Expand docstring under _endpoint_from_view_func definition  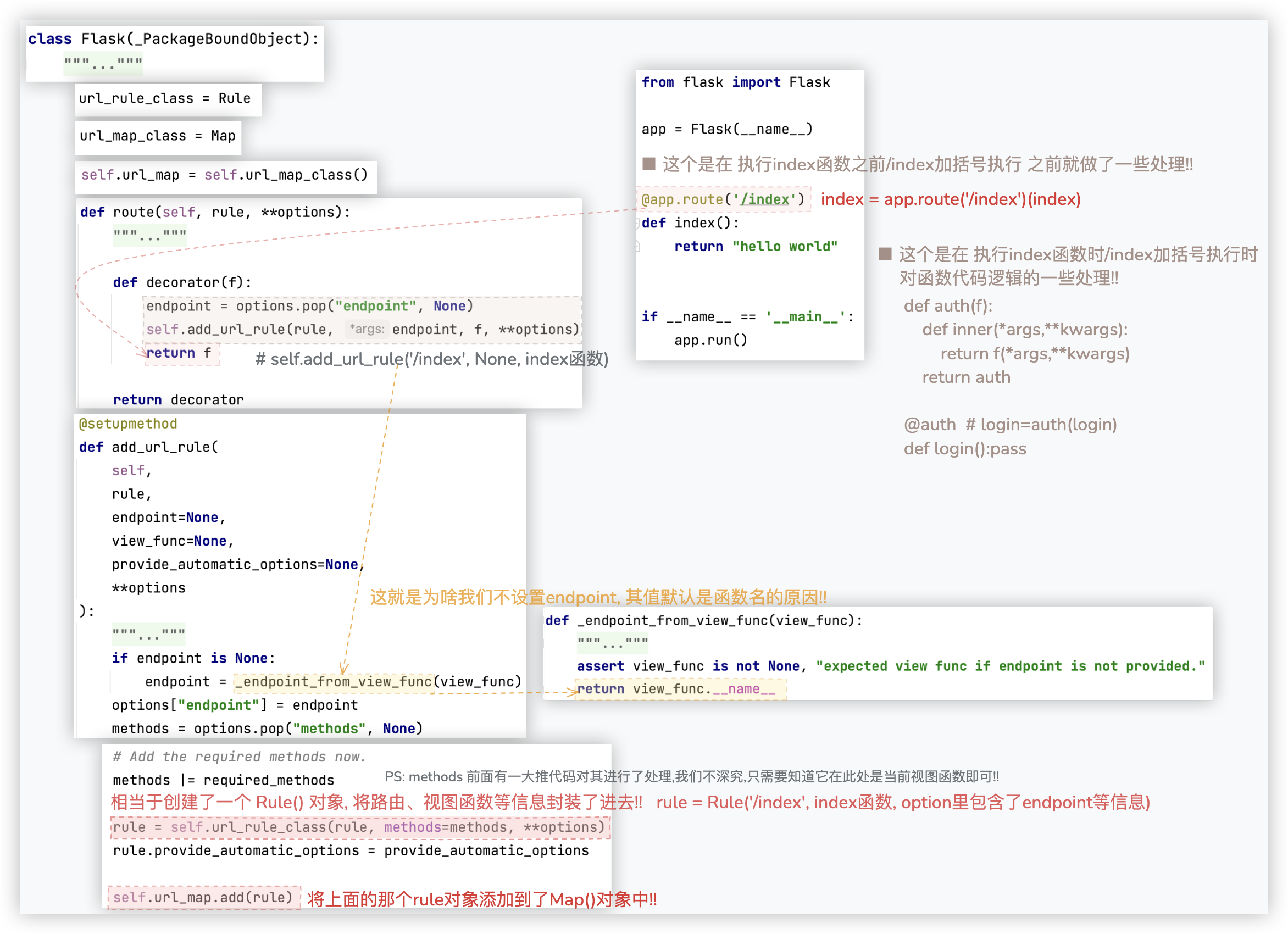pyautogui.click(x=612, y=643)
